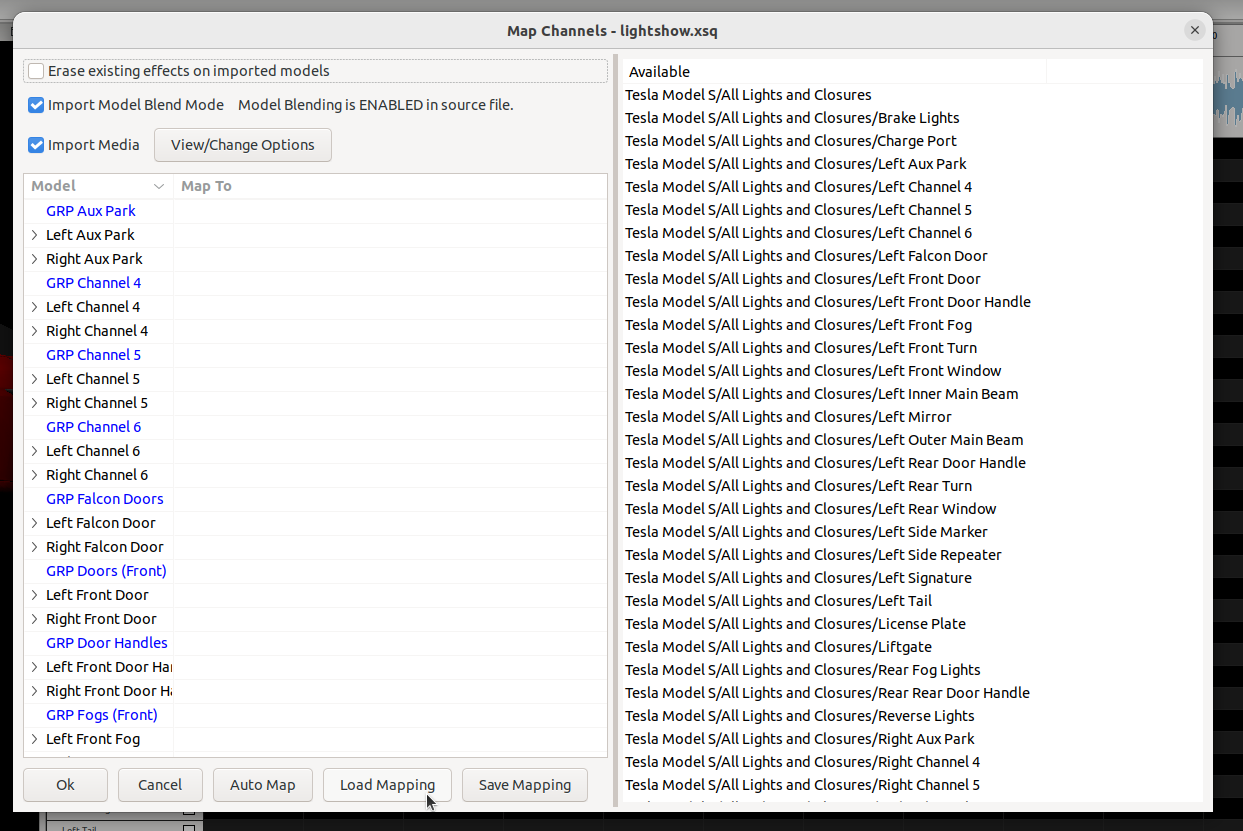Click Save Mapping button
Viewport: 1243px width, 831px height.
525,785
